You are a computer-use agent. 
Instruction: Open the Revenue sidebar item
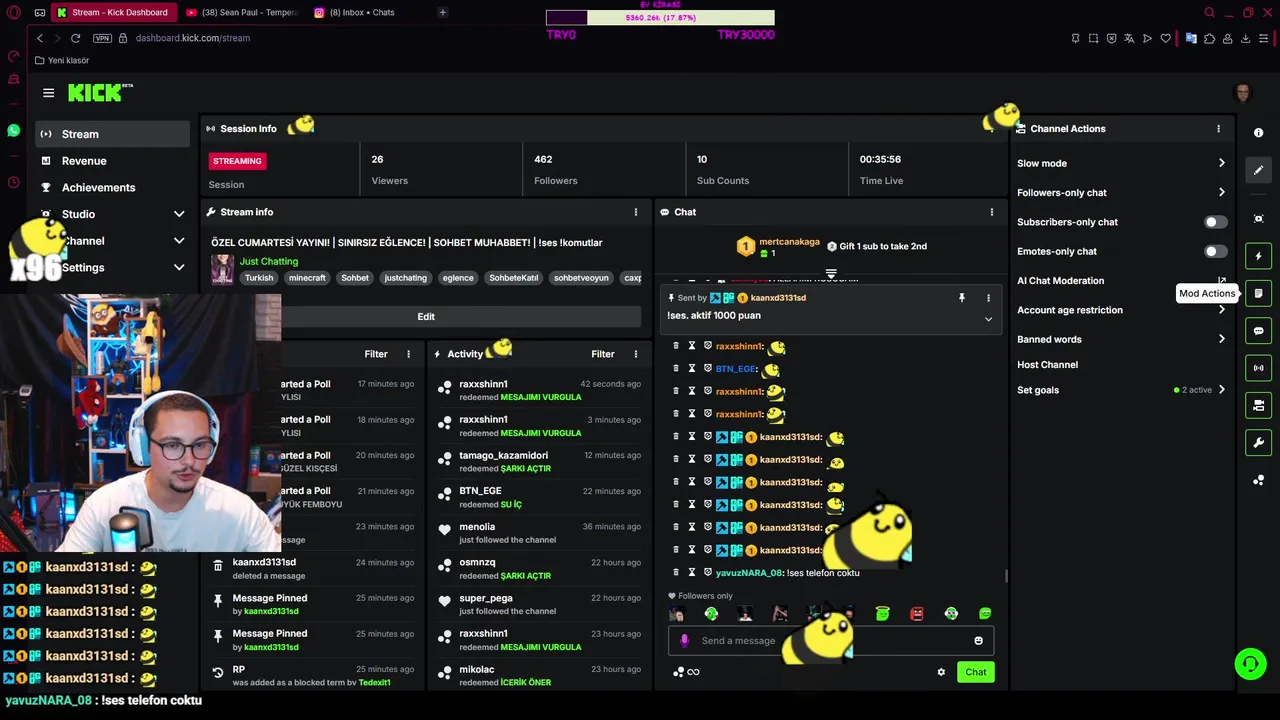click(112, 161)
